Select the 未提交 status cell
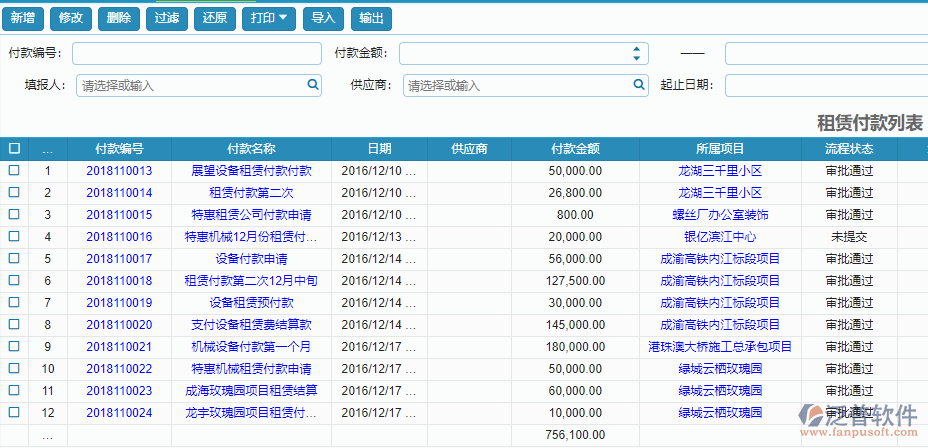The width and height of the screenshot is (928, 448). [849, 237]
